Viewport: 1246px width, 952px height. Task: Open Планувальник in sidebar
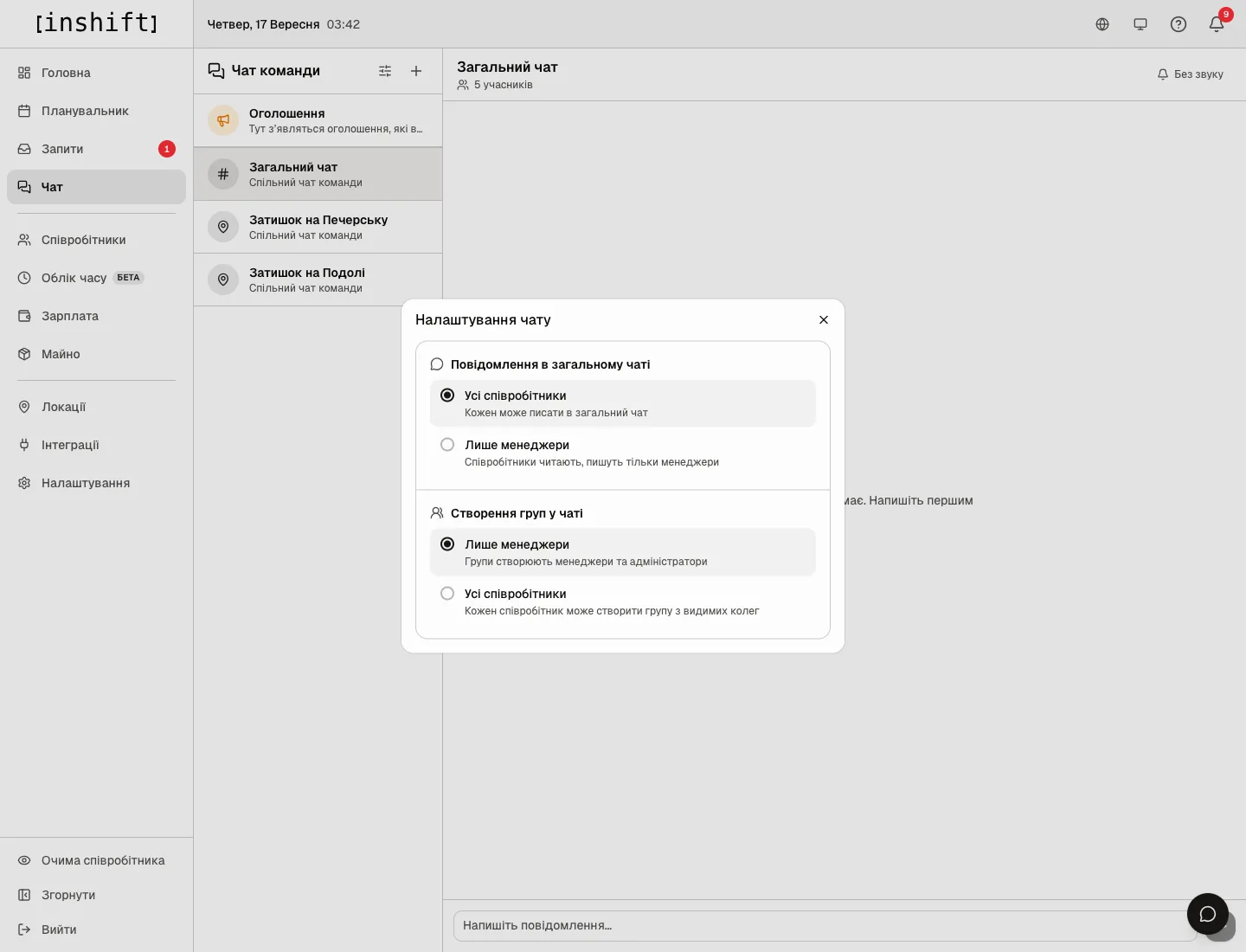coord(96,111)
